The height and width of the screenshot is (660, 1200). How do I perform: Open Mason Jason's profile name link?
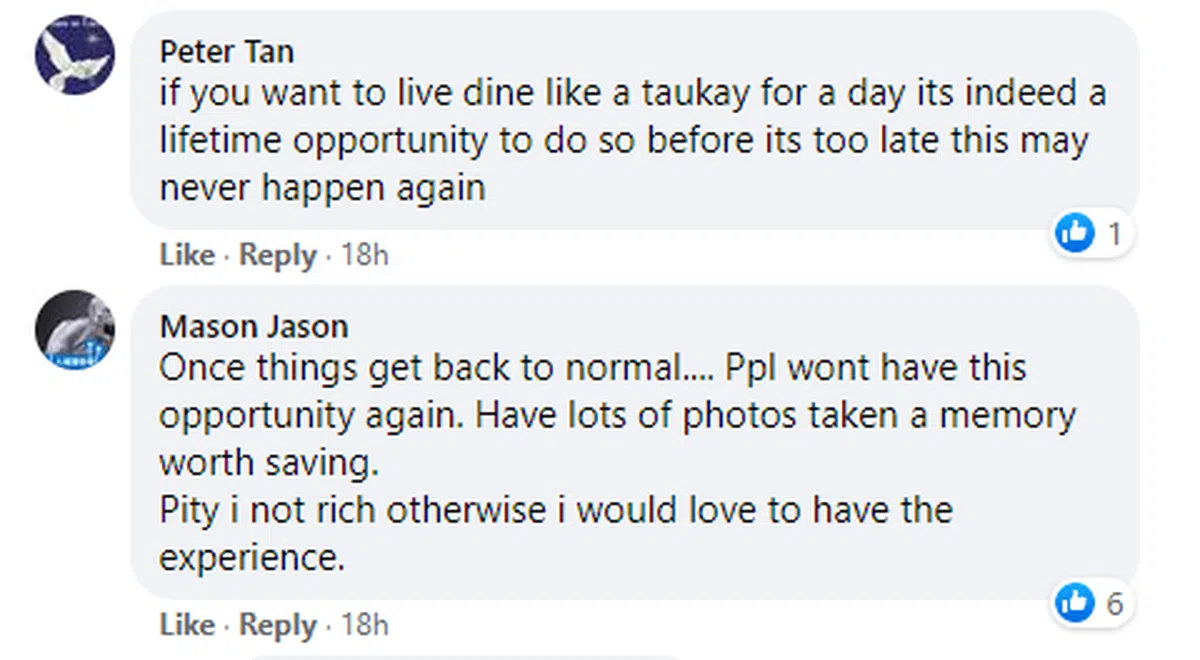[x=254, y=326]
